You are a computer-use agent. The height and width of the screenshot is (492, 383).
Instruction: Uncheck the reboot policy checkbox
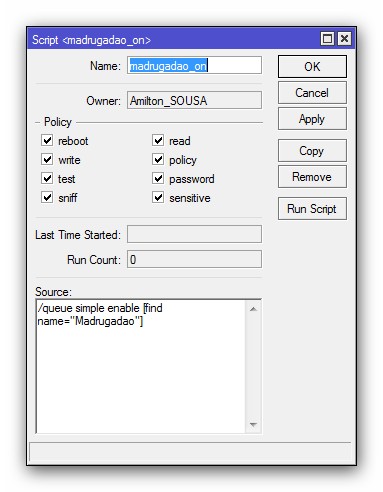point(47,140)
